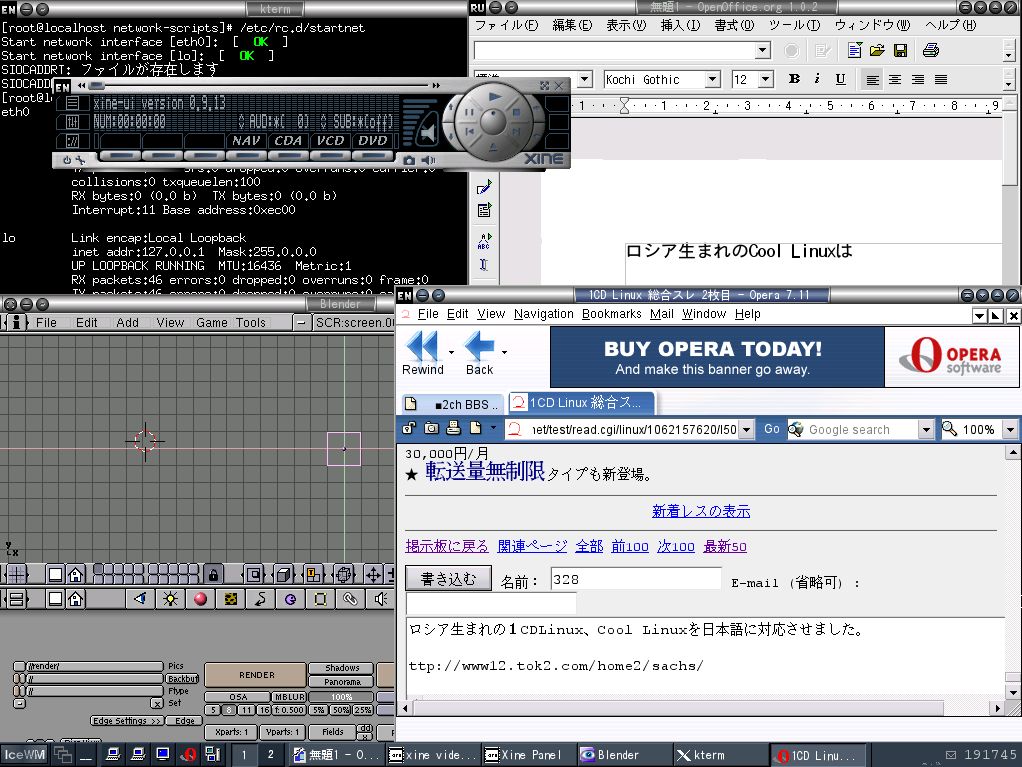Toggle Italic in OpenOffice toolbar
This screenshot has height=767, width=1022.
817,79
